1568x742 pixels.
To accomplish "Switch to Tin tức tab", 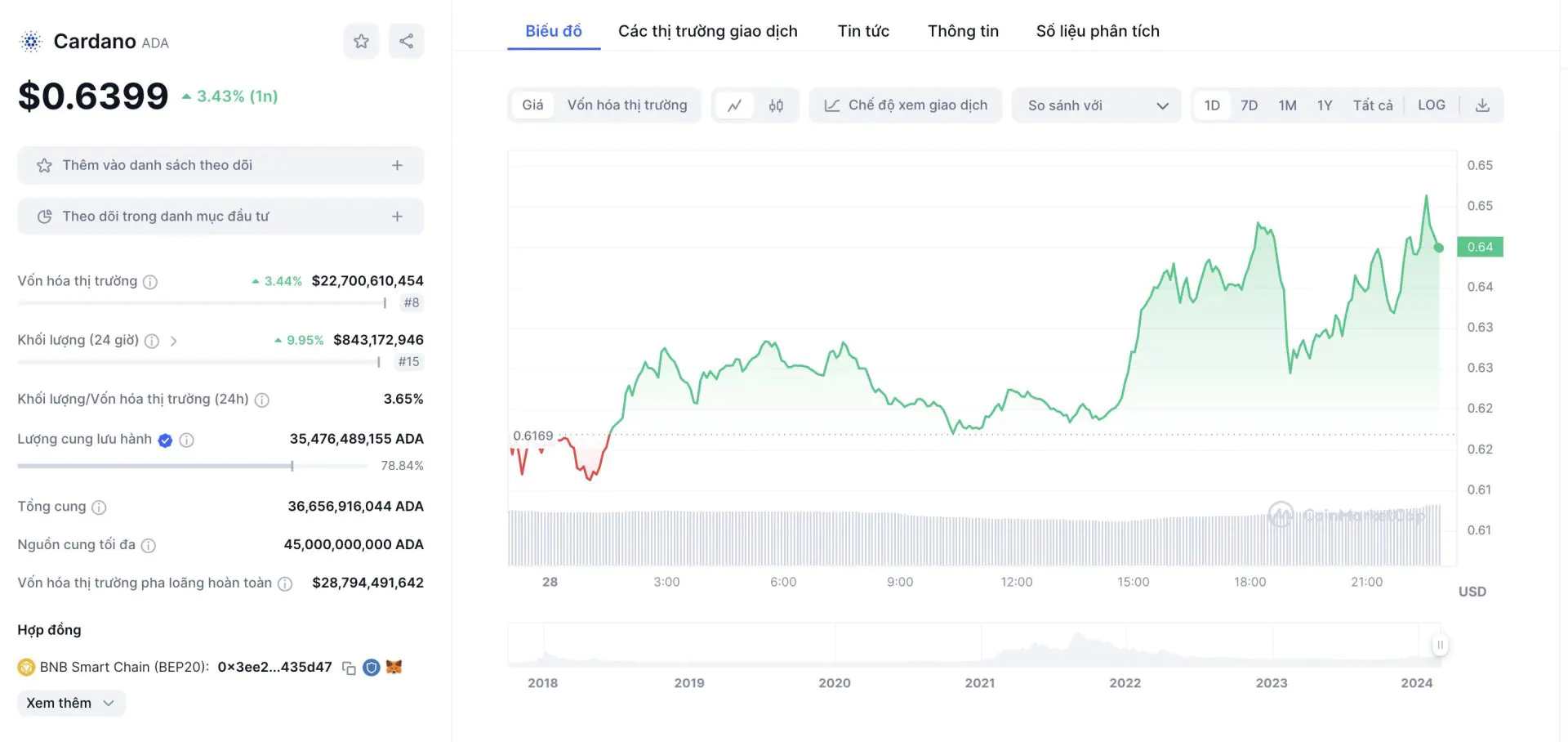I will coord(863,31).
